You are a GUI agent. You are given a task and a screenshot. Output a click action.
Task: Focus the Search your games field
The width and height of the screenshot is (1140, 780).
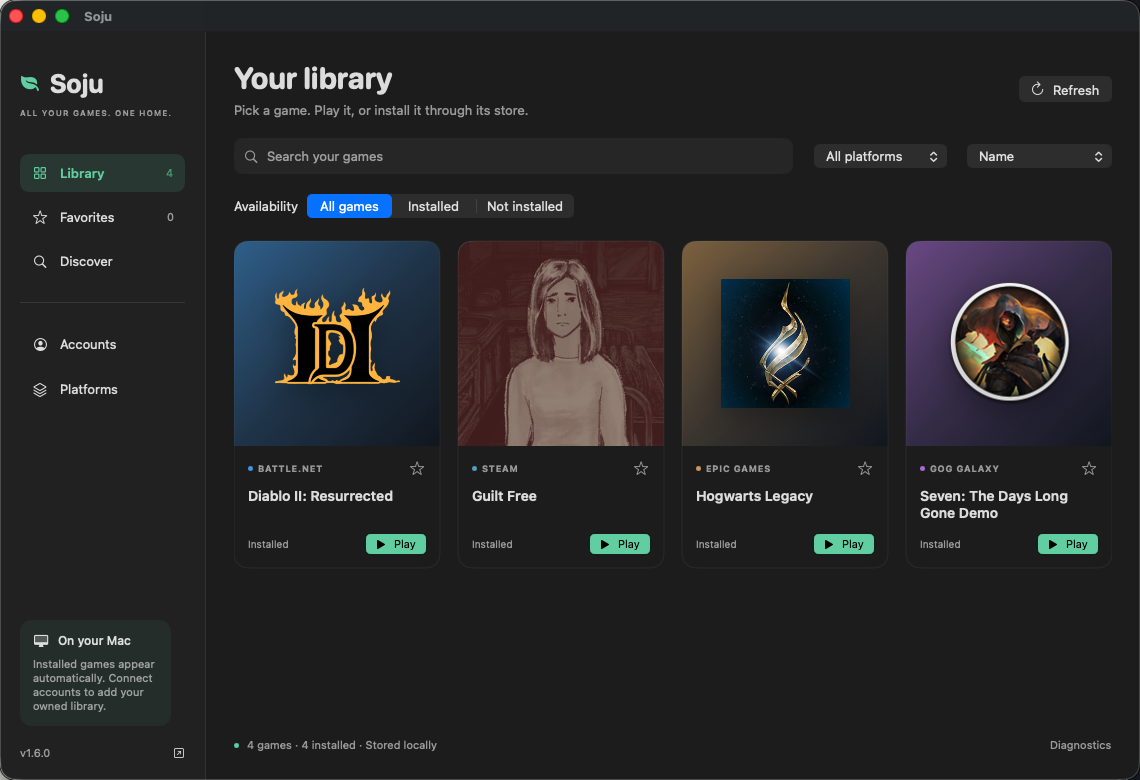point(513,156)
